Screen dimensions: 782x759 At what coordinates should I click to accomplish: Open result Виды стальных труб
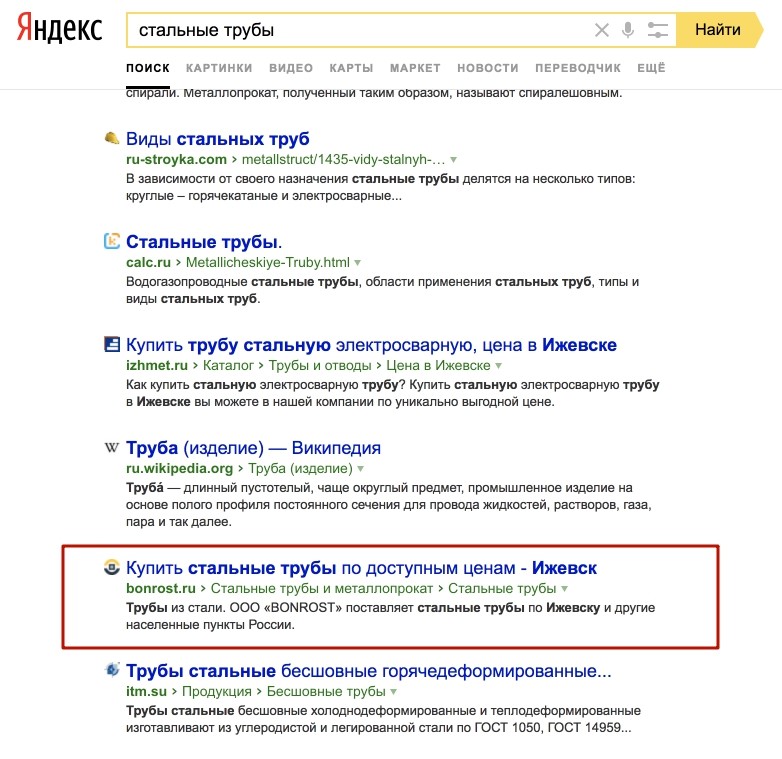point(217,139)
